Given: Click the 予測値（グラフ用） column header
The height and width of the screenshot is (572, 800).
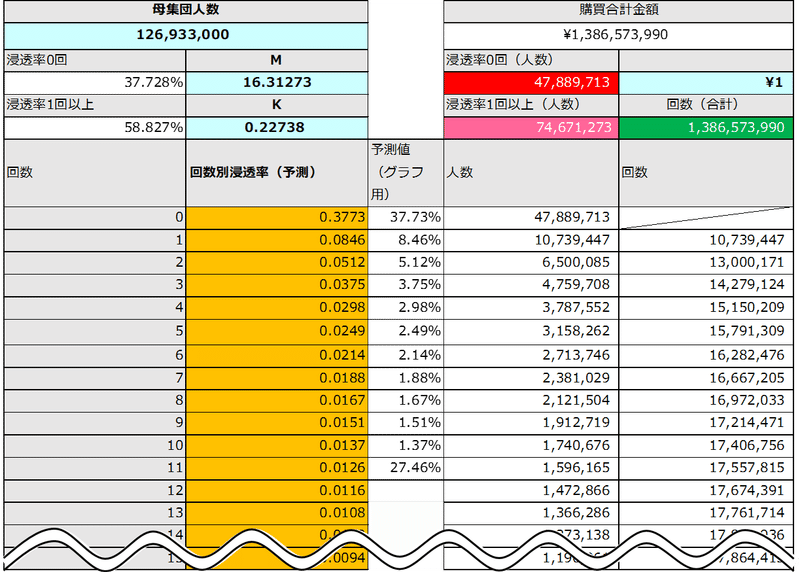Looking at the screenshot, I should pyautogui.click(x=406, y=173).
